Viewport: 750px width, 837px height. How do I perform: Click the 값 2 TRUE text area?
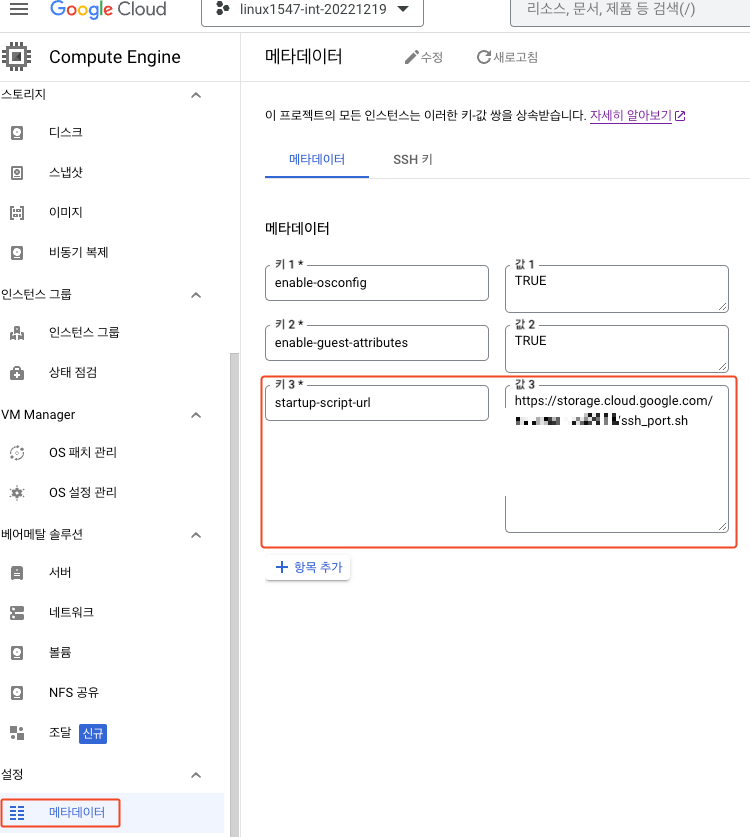(617, 349)
